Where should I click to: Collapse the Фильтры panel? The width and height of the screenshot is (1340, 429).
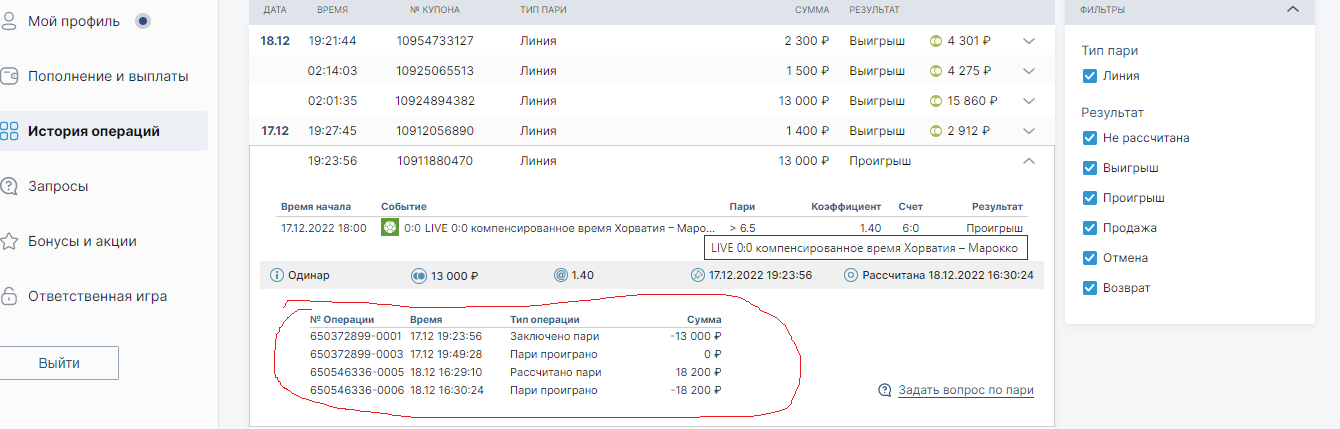pos(1292,9)
